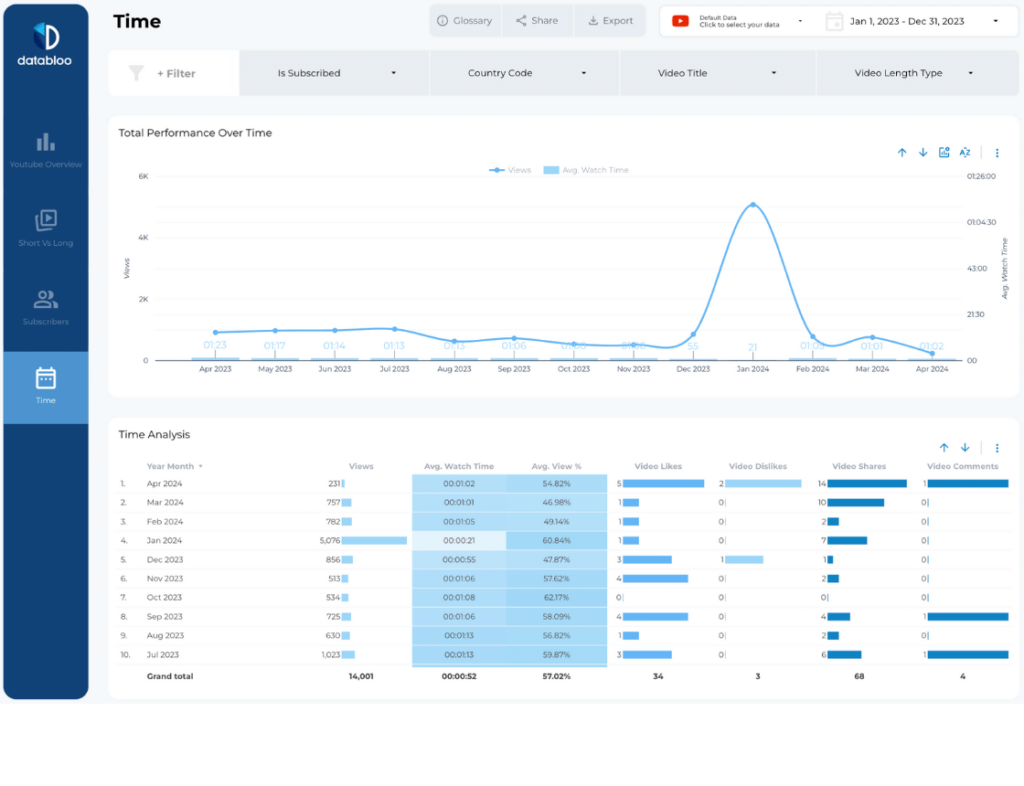Expand the Country Code filter
This screenshot has width=1024, height=786.
(524, 72)
